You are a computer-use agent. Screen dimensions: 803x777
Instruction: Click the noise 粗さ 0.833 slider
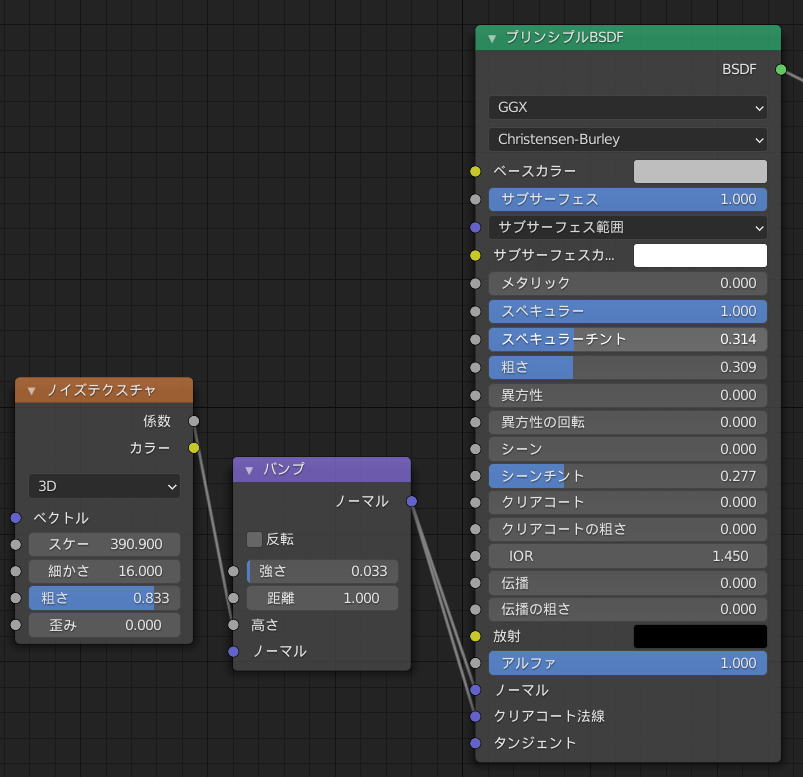pyautogui.click(x=104, y=598)
